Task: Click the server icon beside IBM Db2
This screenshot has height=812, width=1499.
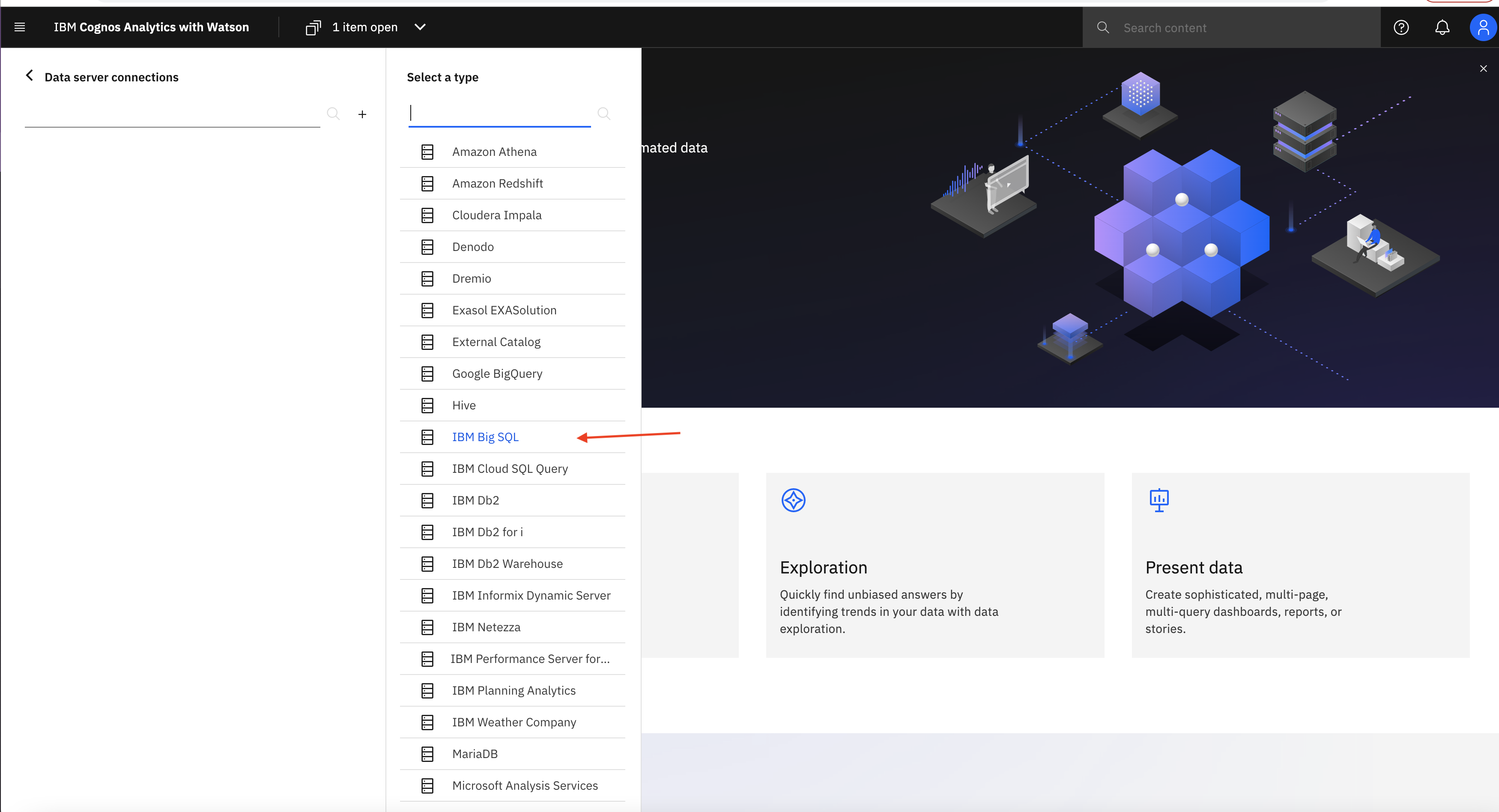Action: (x=427, y=501)
